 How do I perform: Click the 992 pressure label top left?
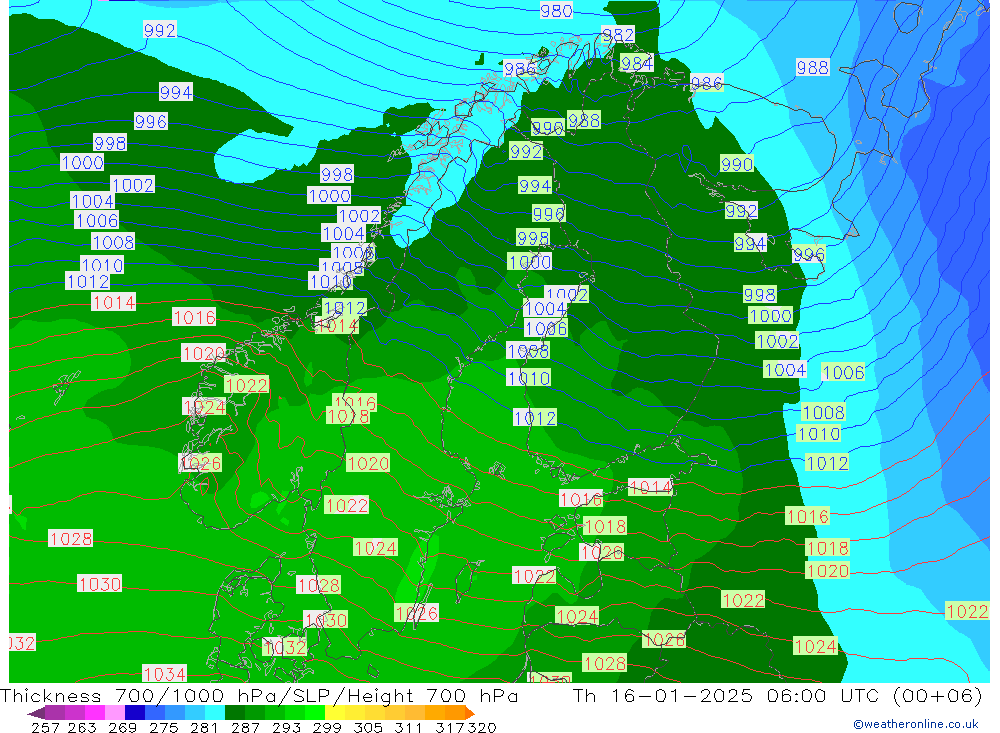[160, 30]
